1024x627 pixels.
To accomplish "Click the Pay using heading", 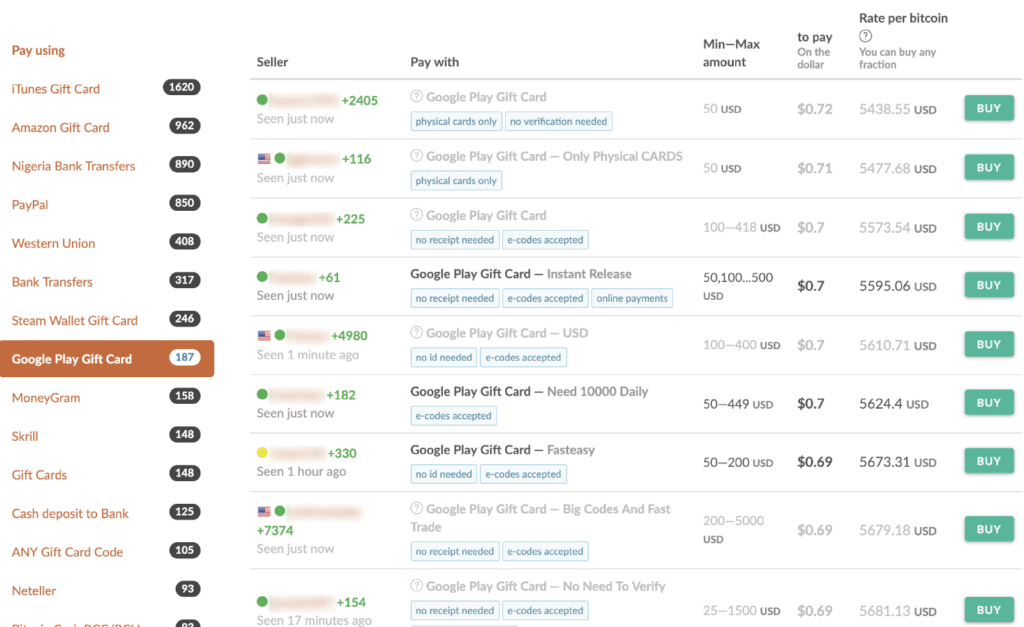I will pos(38,50).
